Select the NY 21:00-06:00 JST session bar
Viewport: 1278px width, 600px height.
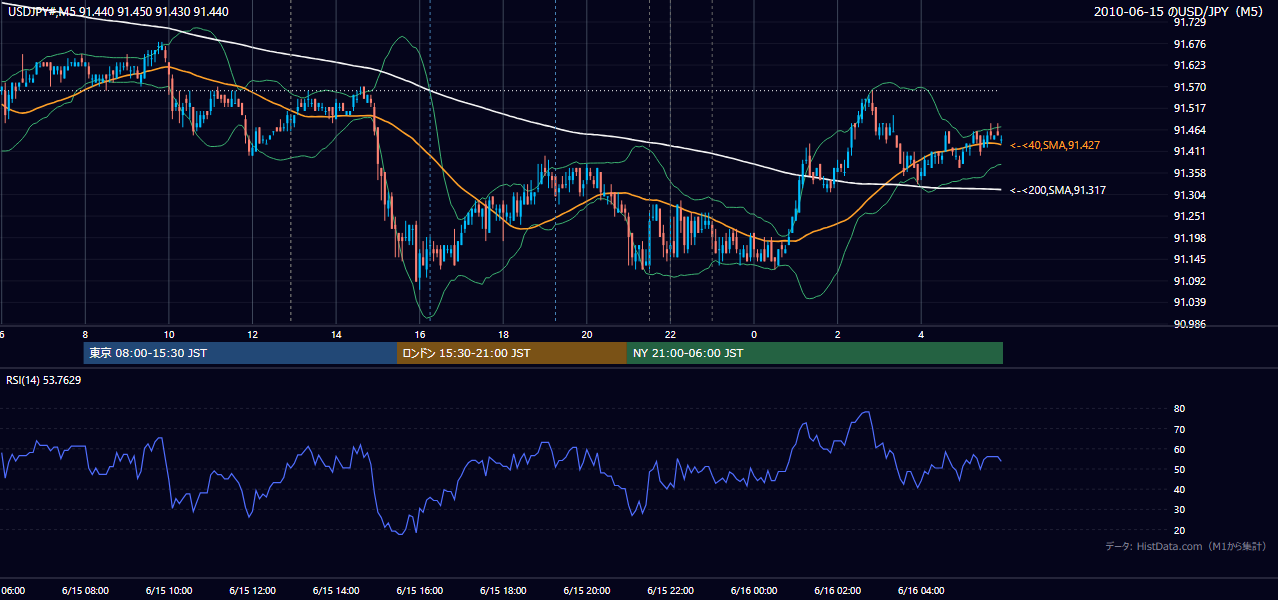tap(815, 353)
